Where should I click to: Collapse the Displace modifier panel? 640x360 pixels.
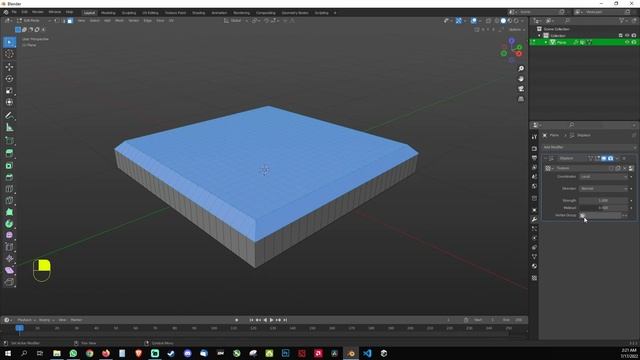click(x=546, y=158)
